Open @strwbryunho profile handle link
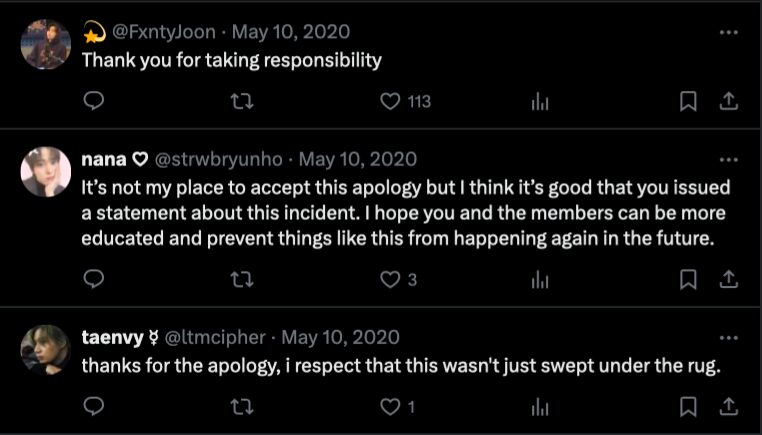This screenshot has width=762, height=435. click(220, 159)
